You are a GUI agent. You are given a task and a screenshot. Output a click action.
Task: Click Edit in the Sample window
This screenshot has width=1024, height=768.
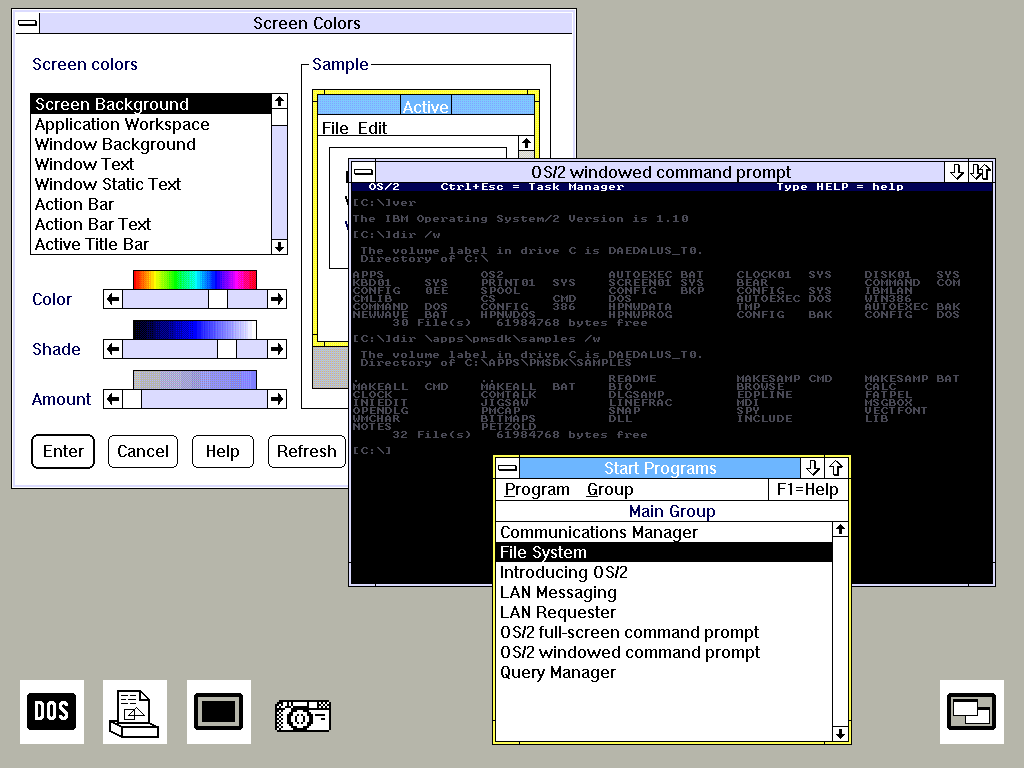click(x=372, y=128)
